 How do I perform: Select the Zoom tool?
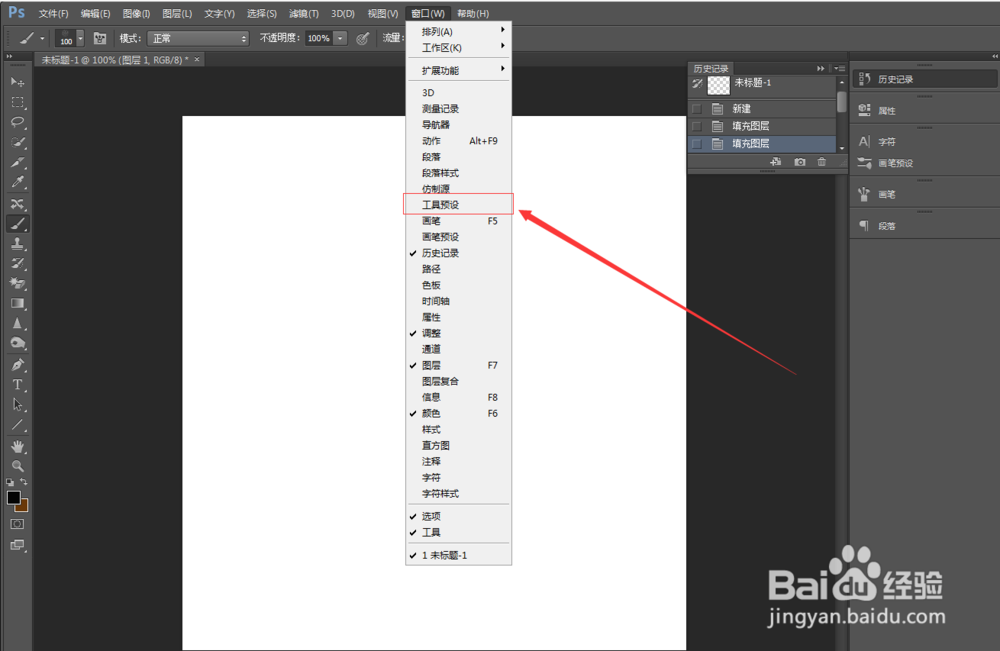17,466
